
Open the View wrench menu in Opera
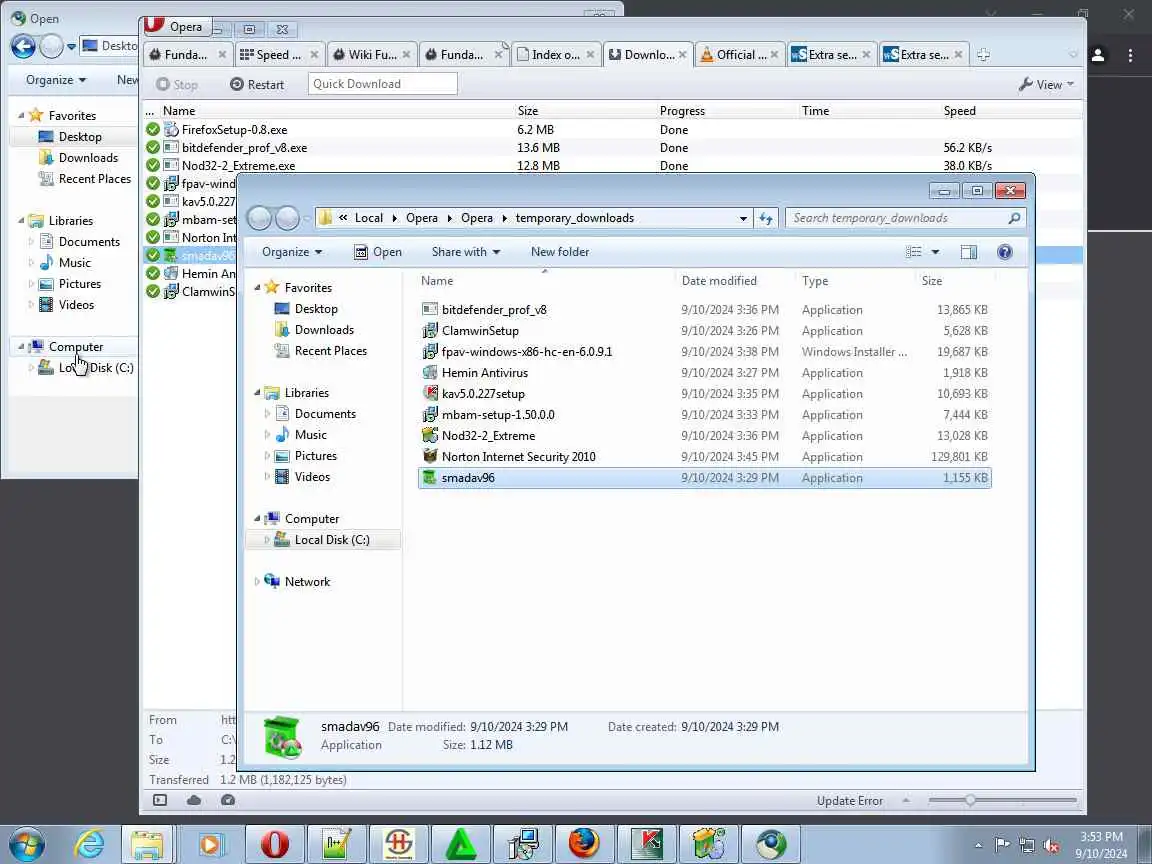[1046, 84]
